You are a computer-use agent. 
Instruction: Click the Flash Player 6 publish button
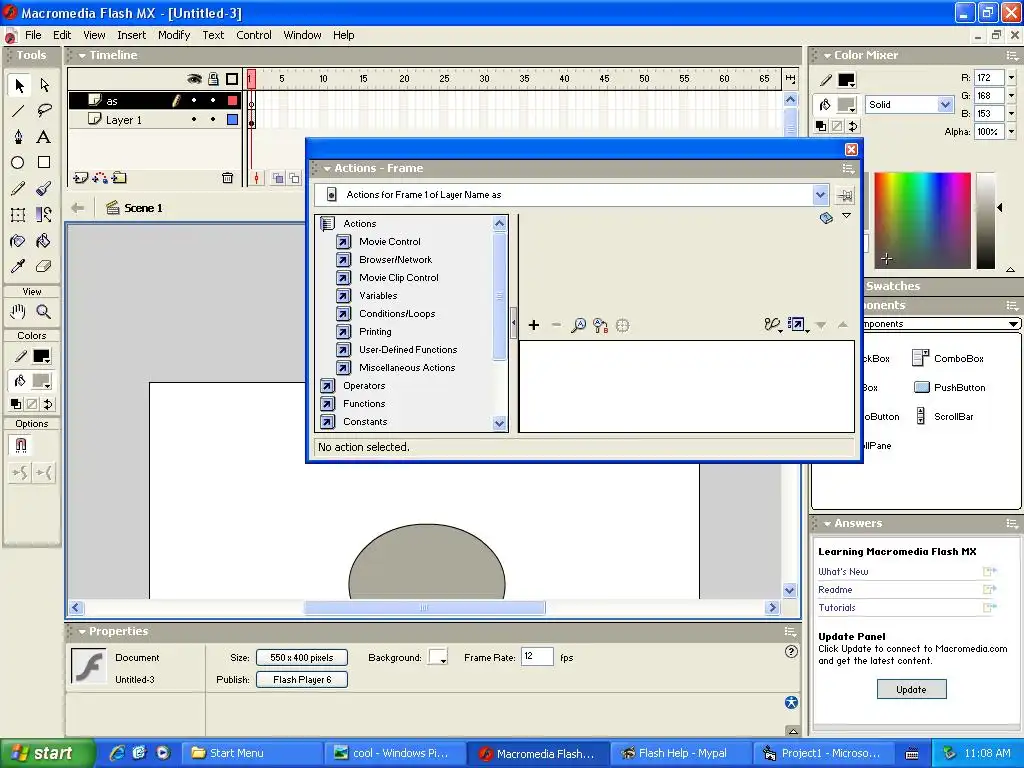(x=302, y=680)
